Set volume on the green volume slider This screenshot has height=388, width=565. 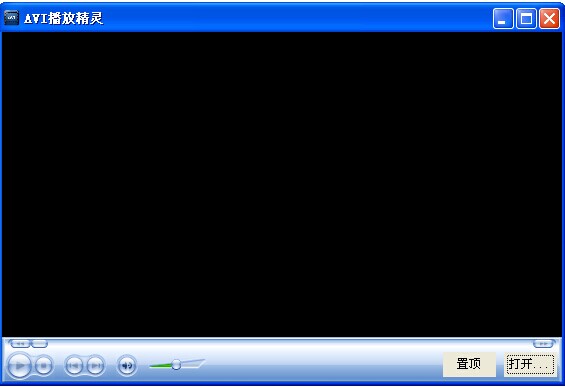click(x=177, y=364)
